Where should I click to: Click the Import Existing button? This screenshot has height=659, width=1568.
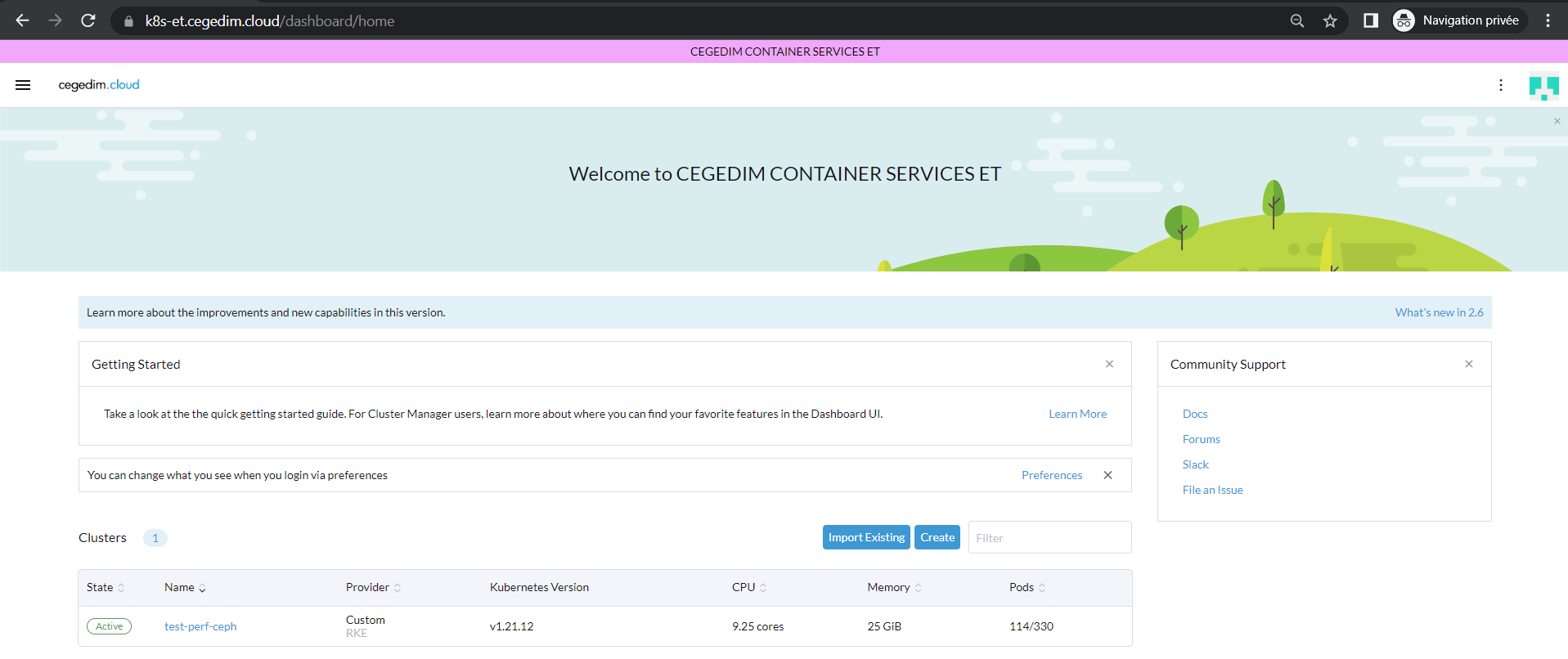coord(866,537)
